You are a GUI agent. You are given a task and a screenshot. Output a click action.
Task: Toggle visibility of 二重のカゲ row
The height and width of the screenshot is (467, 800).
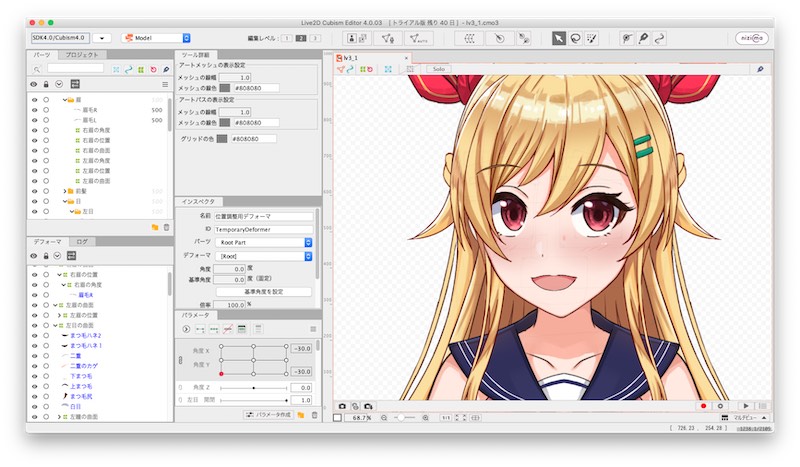[34, 366]
